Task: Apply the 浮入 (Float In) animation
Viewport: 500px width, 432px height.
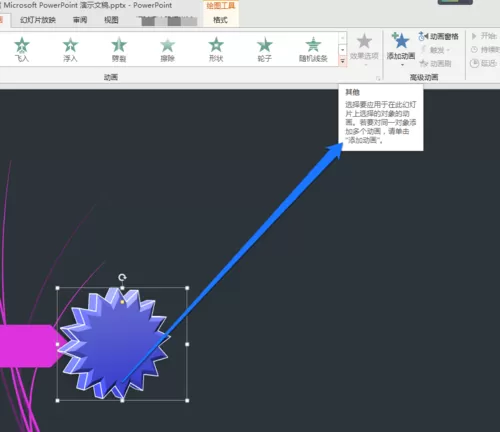Action: [x=70, y=49]
